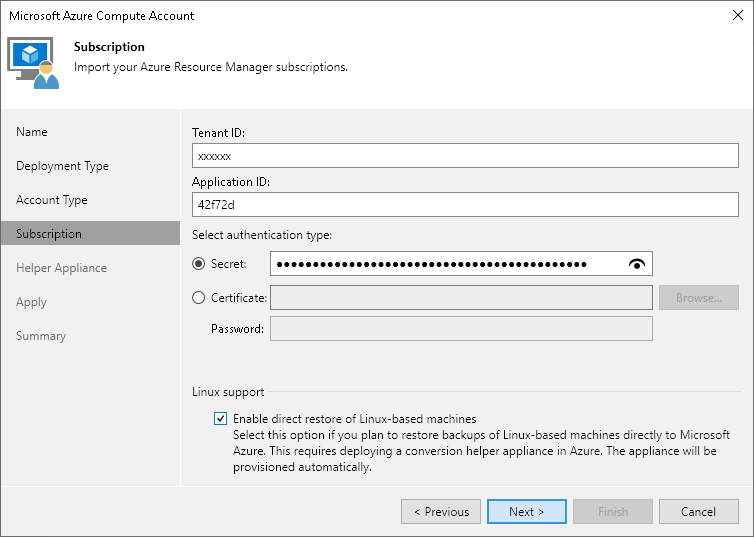Click the Tenant ID input field
Screen dimensions: 754x537
465,156
